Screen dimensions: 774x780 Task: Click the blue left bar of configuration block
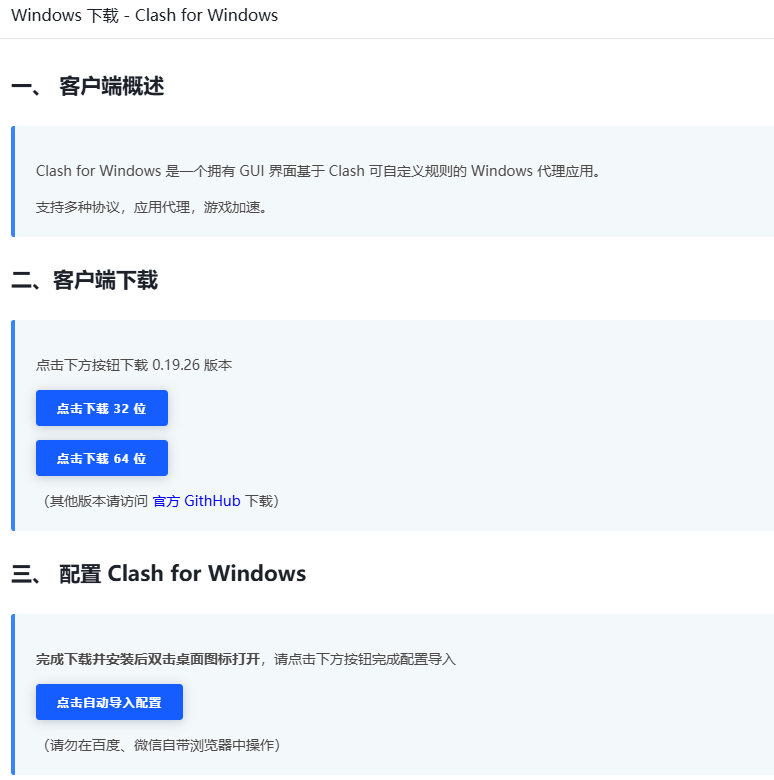click(13, 695)
